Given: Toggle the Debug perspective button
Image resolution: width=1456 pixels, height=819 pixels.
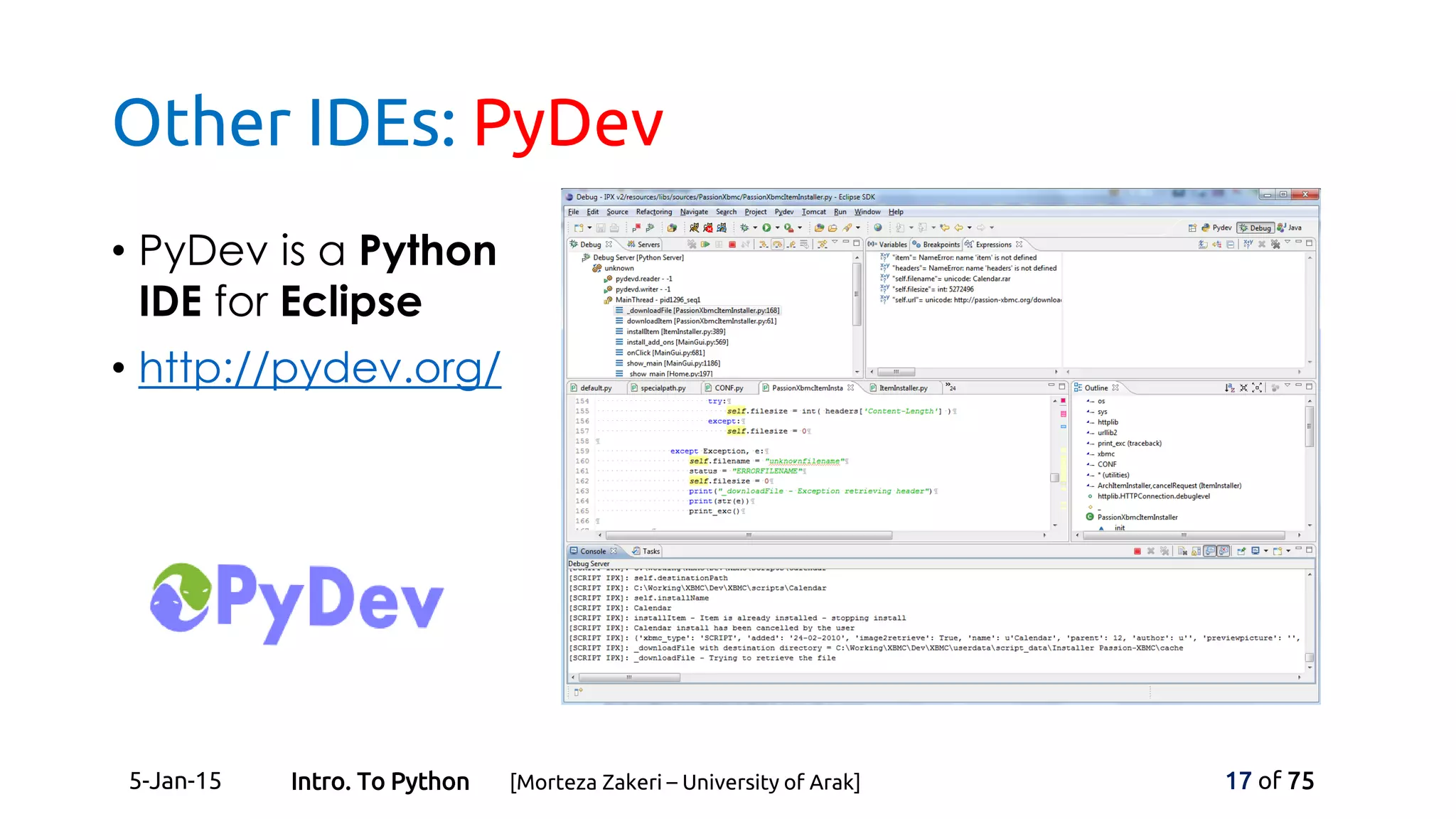Looking at the screenshot, I should [1256, 227].
